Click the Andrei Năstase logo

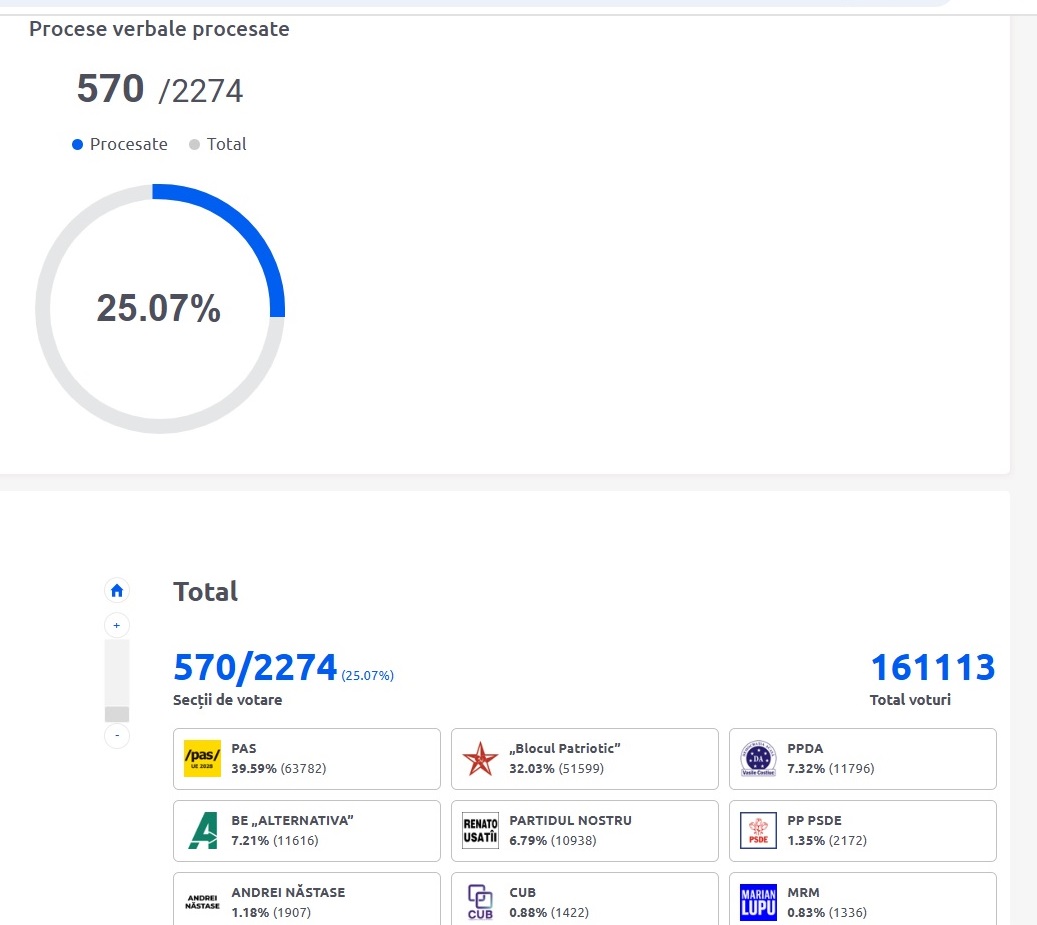click(x=202, y=902)
